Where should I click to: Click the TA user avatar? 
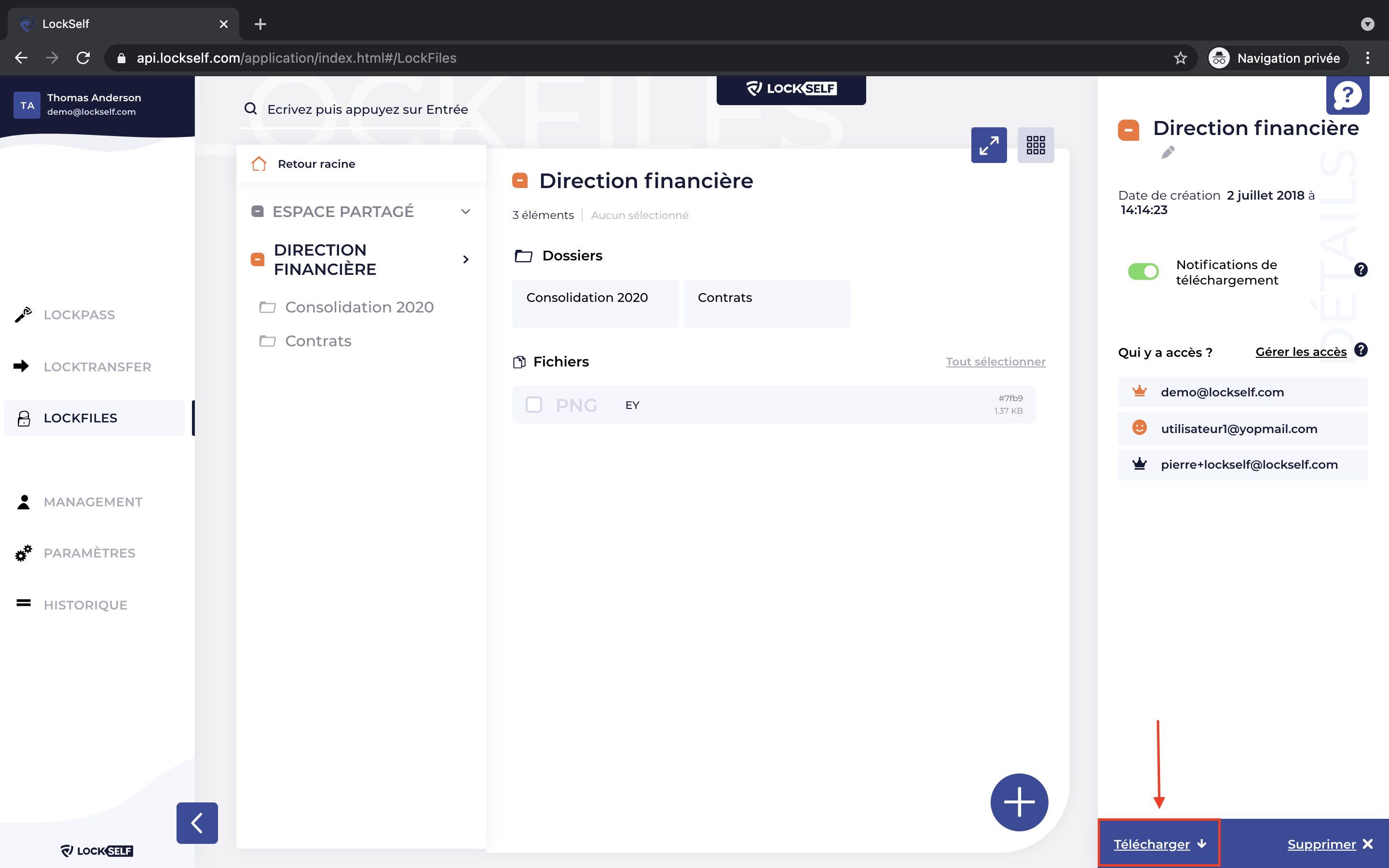(27, 105)
